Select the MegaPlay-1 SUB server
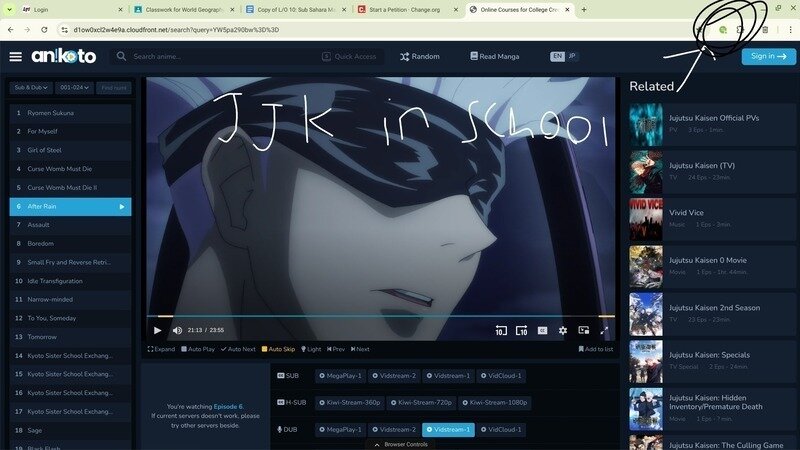Screen dimensions: 800x450 pos(342,376)
